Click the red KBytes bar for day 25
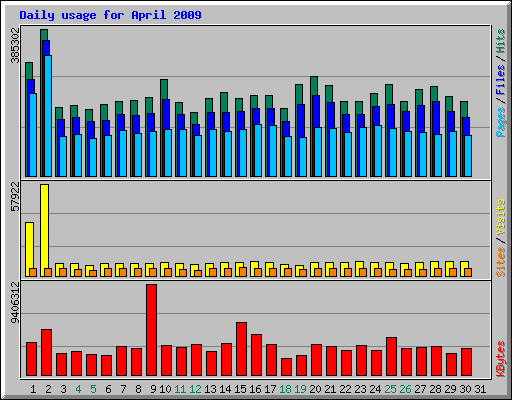 391,357
